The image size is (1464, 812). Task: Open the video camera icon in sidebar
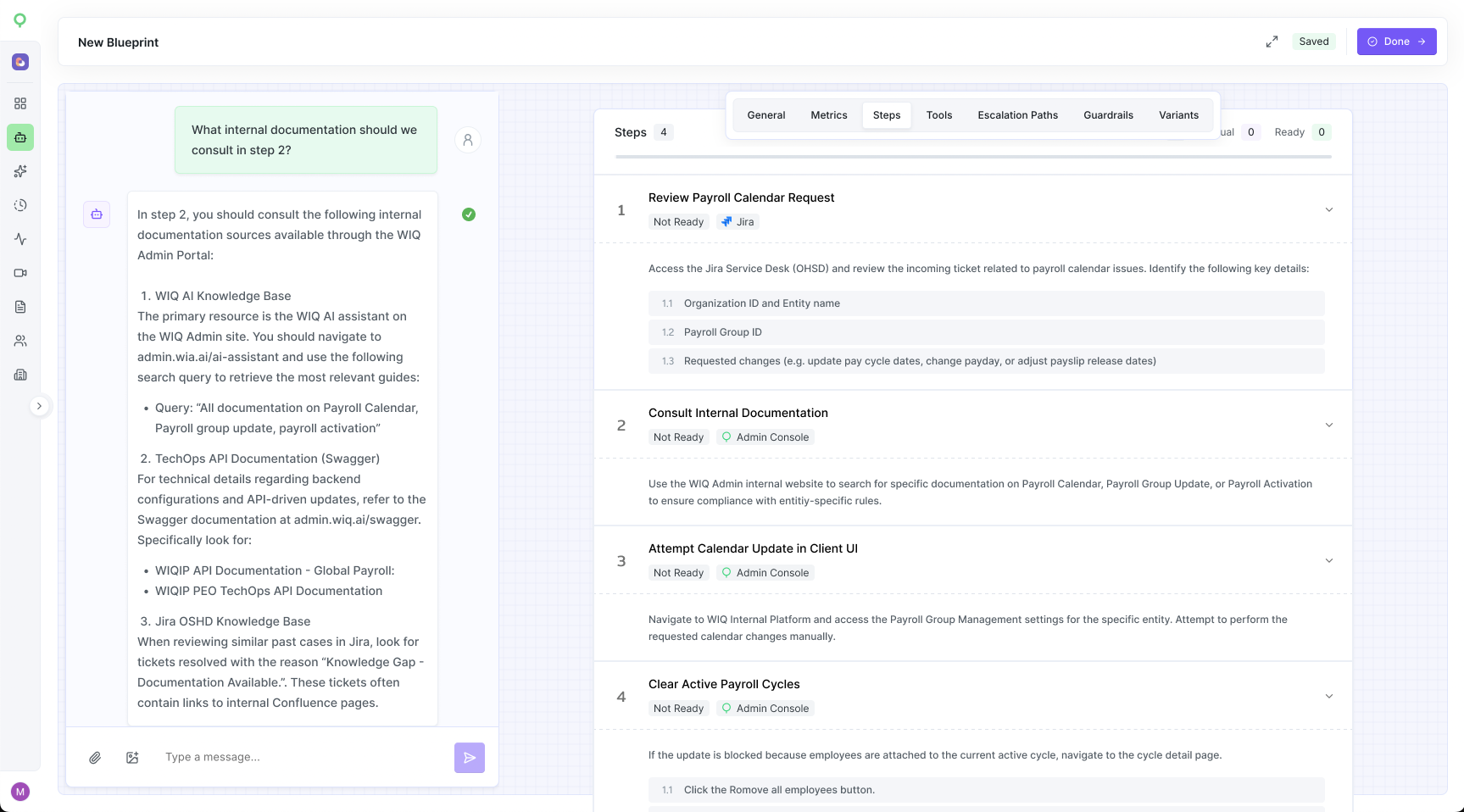click(x=20, y=273)
